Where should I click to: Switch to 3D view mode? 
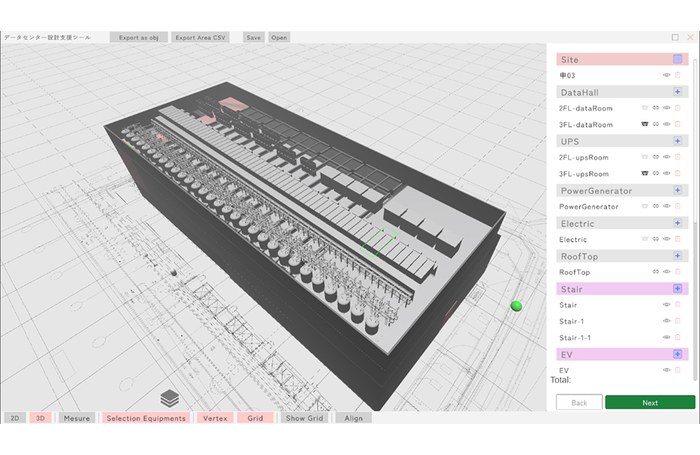(x=40, y=418)
